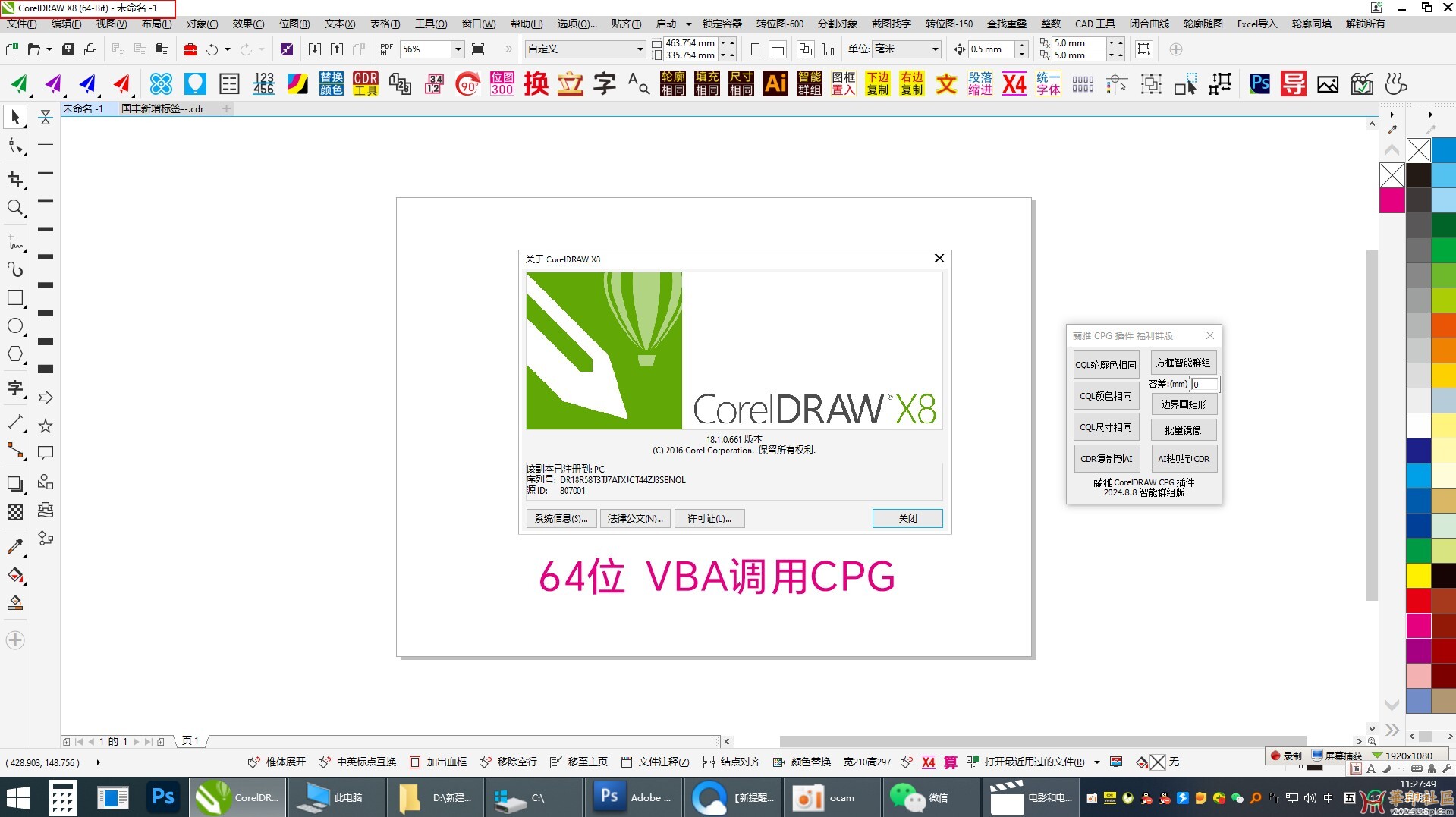Click the star shape icon
Screen dimensions: 1456x817
(46, 426)
